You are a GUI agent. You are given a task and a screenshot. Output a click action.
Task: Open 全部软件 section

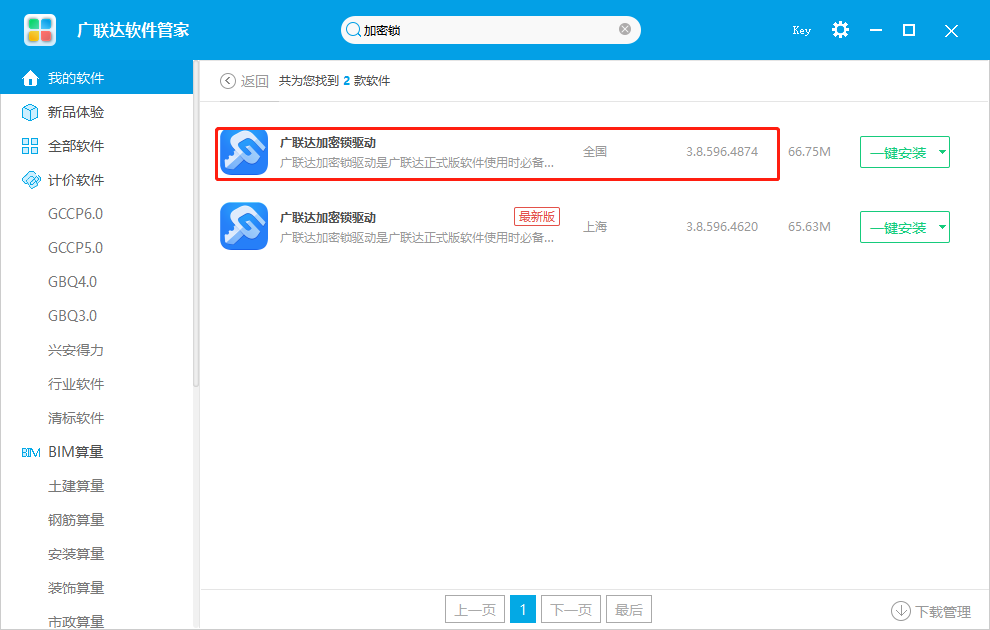[x=76, y=146]
